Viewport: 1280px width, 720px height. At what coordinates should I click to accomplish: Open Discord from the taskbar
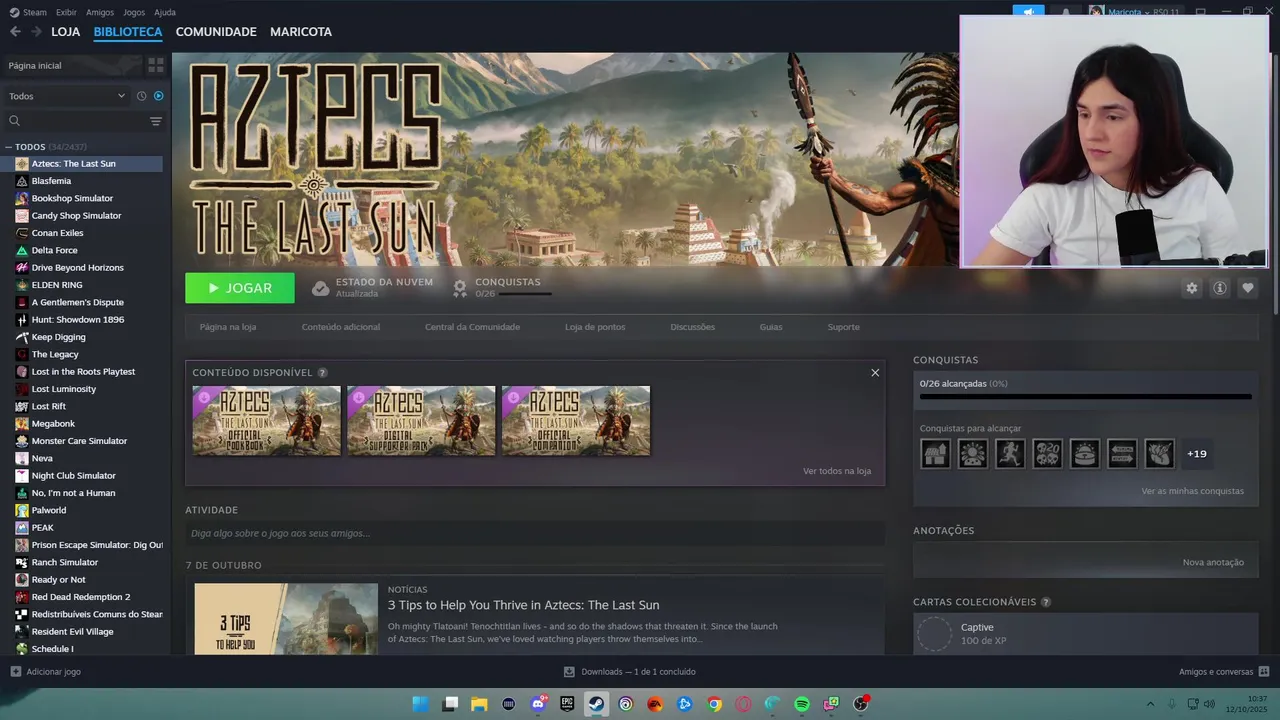click(538, 704)
